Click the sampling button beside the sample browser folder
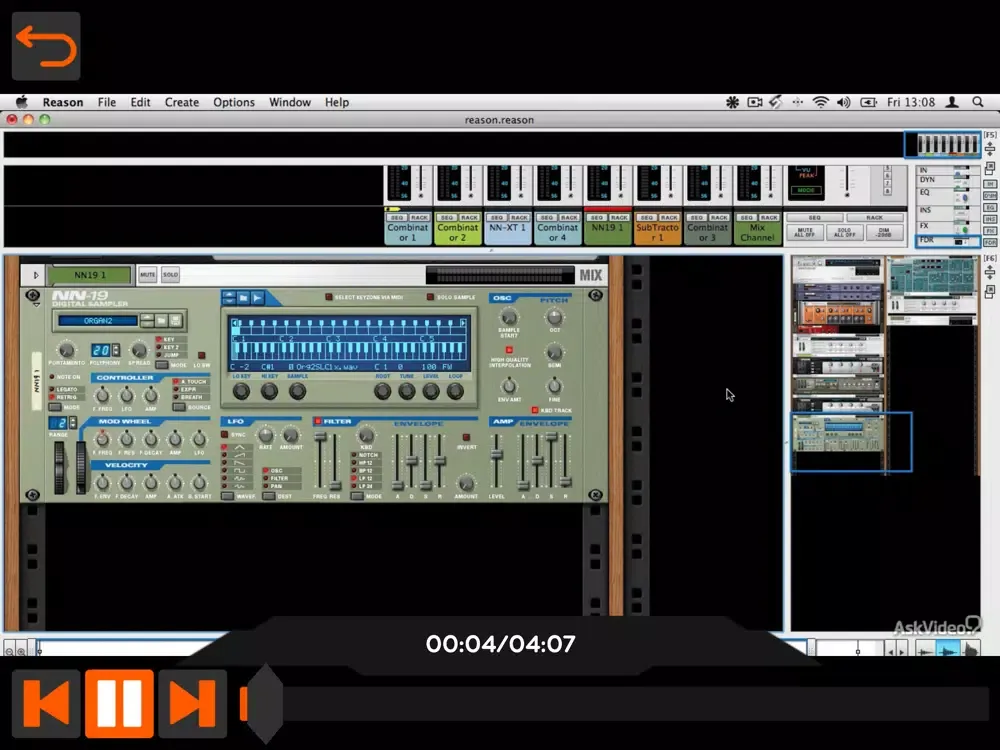Image resolution: width=1000 pixels, height=750 pixels. click(257, 298)
